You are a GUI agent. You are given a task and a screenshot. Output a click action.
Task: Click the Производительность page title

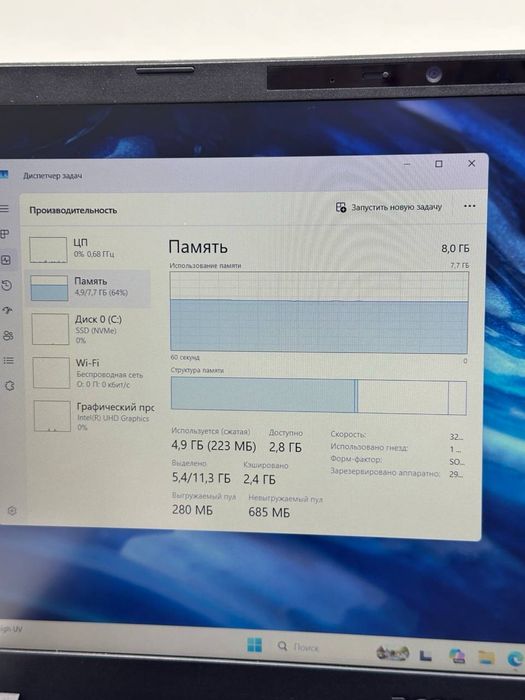point(73,210)
